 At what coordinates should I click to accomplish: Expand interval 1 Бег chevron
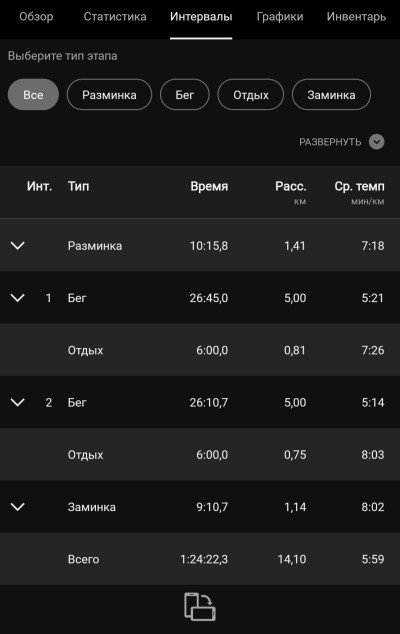click(x=17, y=298)
